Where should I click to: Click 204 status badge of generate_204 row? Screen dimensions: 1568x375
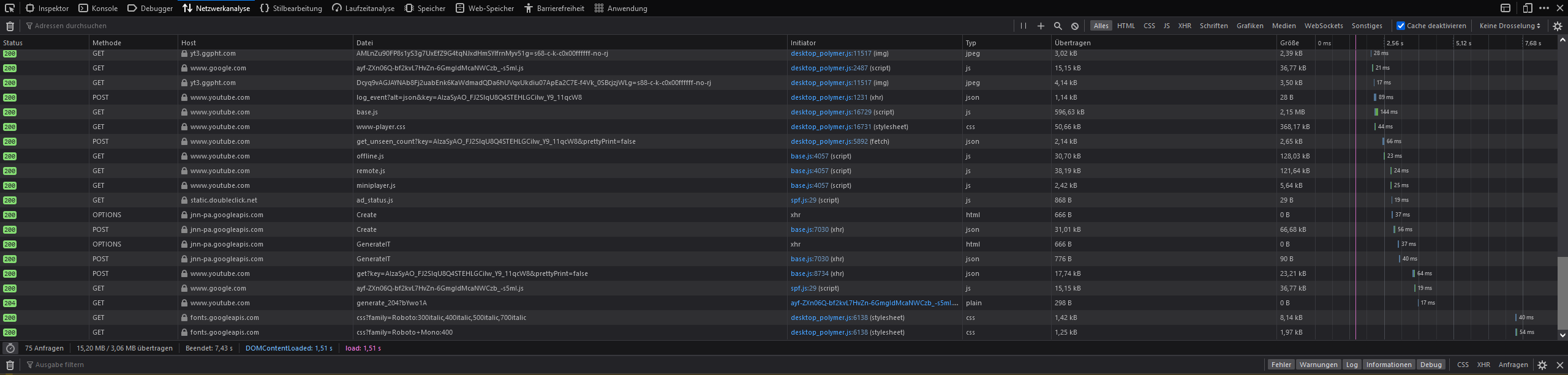[x=10, y=303]
